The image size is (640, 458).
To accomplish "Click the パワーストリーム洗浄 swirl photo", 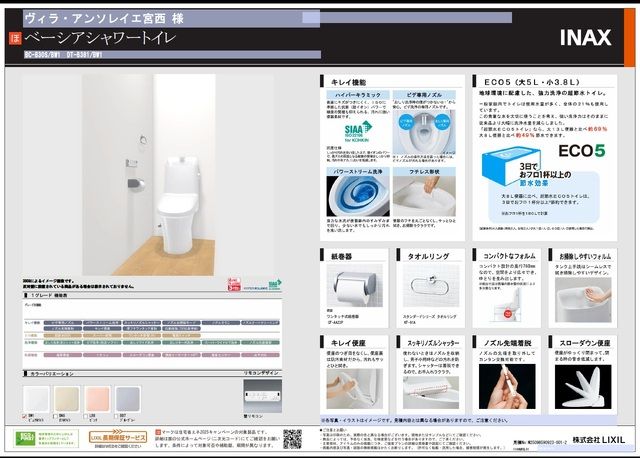I will [358, 196].
